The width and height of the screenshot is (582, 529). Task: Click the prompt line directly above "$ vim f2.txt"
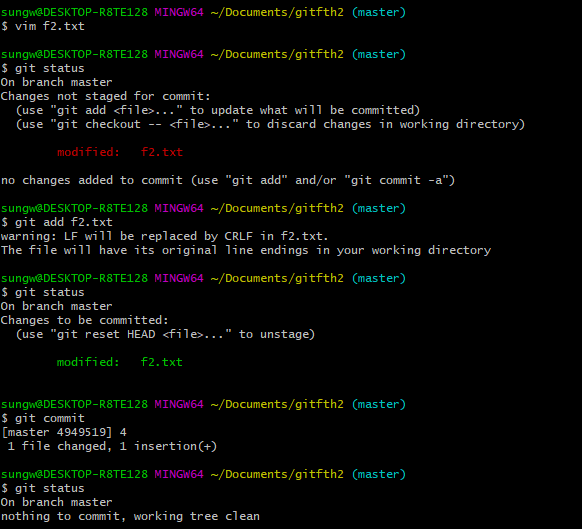click(203, 12)
